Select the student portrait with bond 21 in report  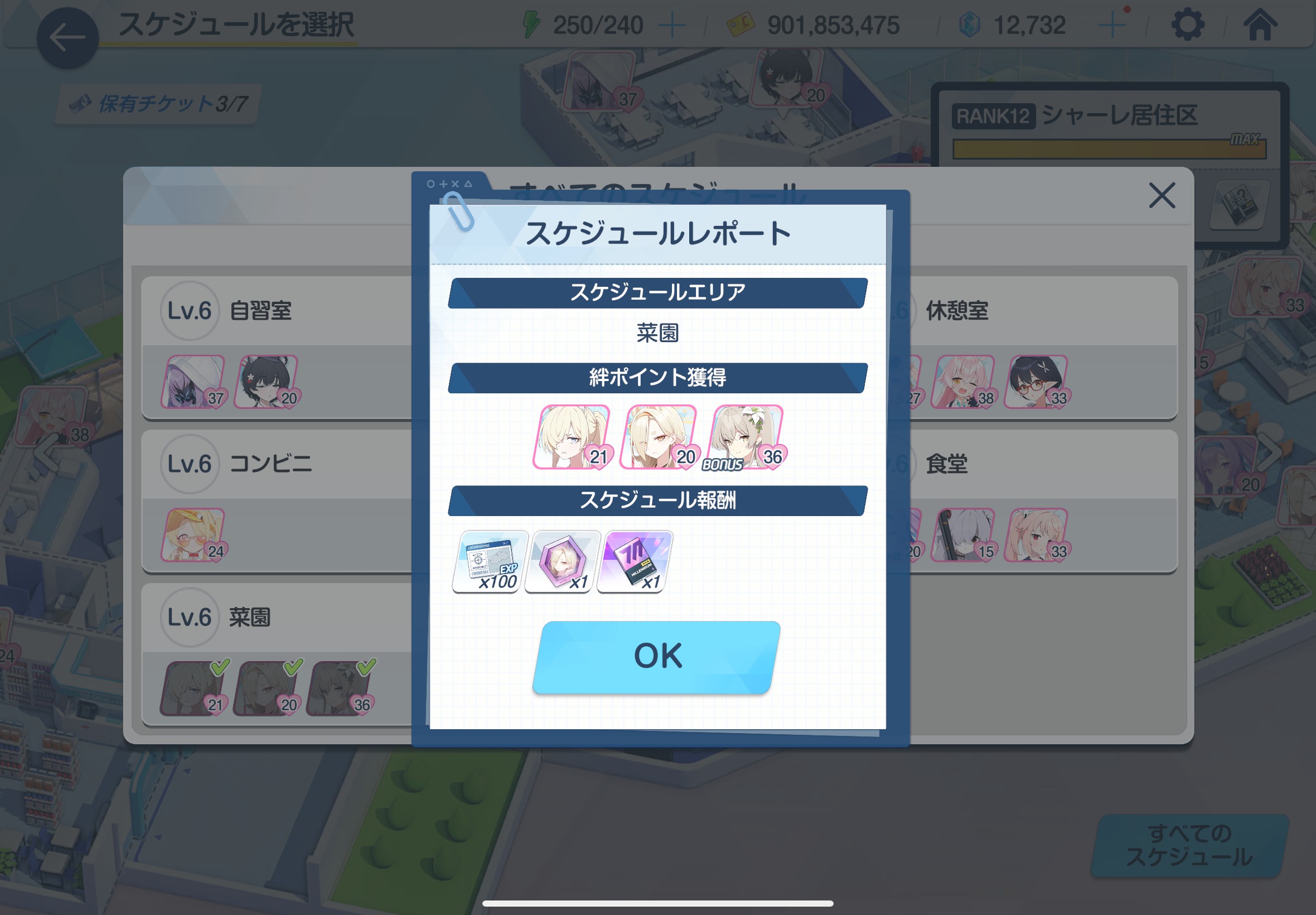572,437
